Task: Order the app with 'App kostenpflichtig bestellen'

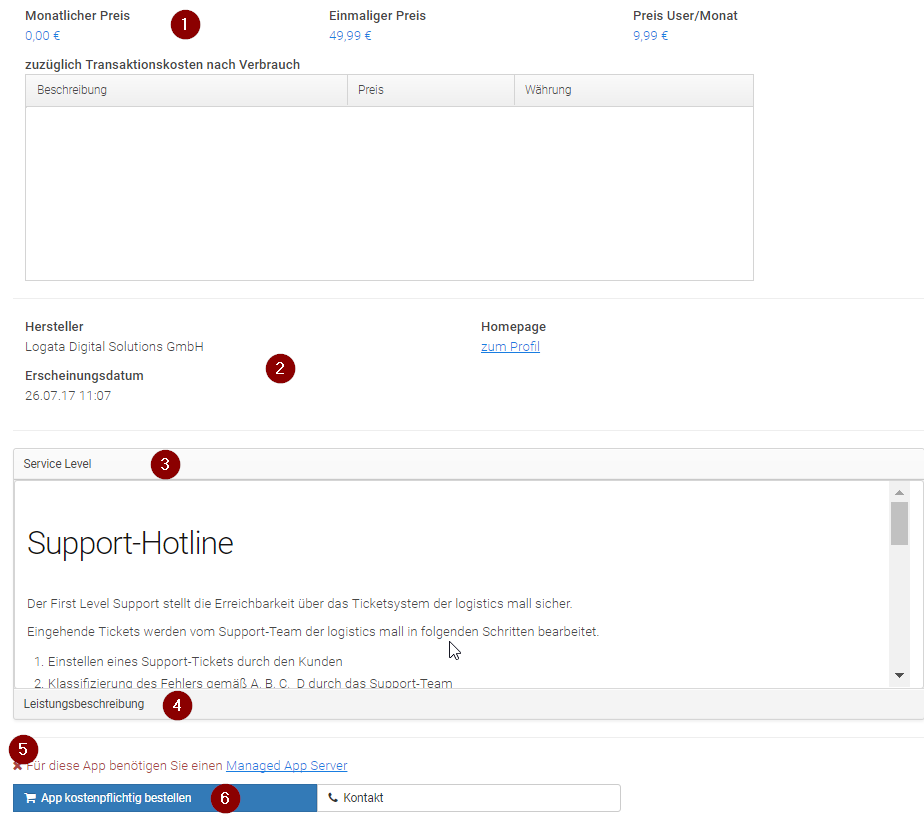Action: click(165, 798)
